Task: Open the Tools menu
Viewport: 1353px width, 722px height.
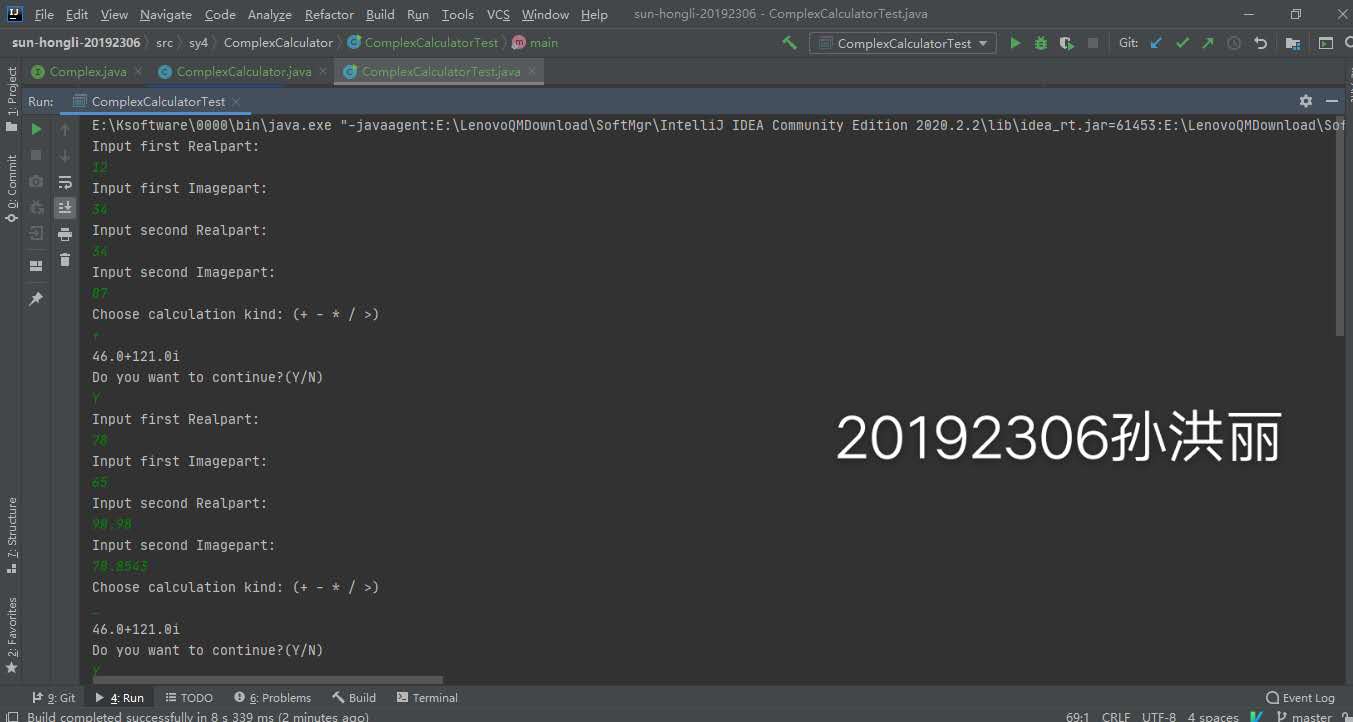Action: [458, 15]
